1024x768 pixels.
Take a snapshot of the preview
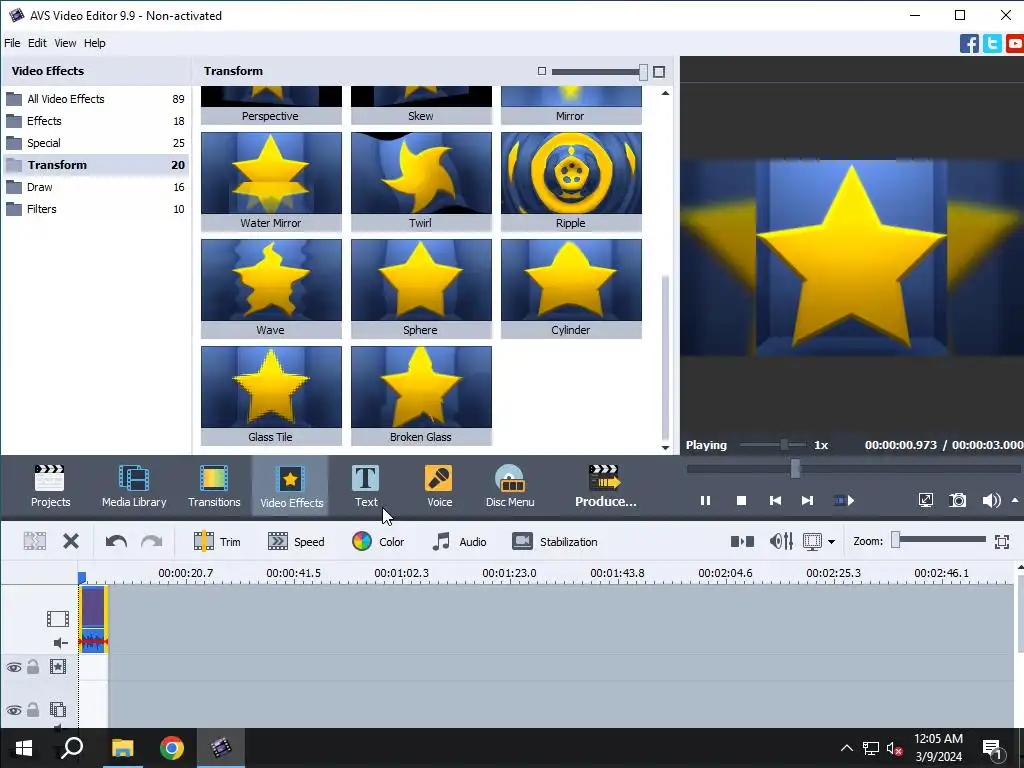point(957,501)
